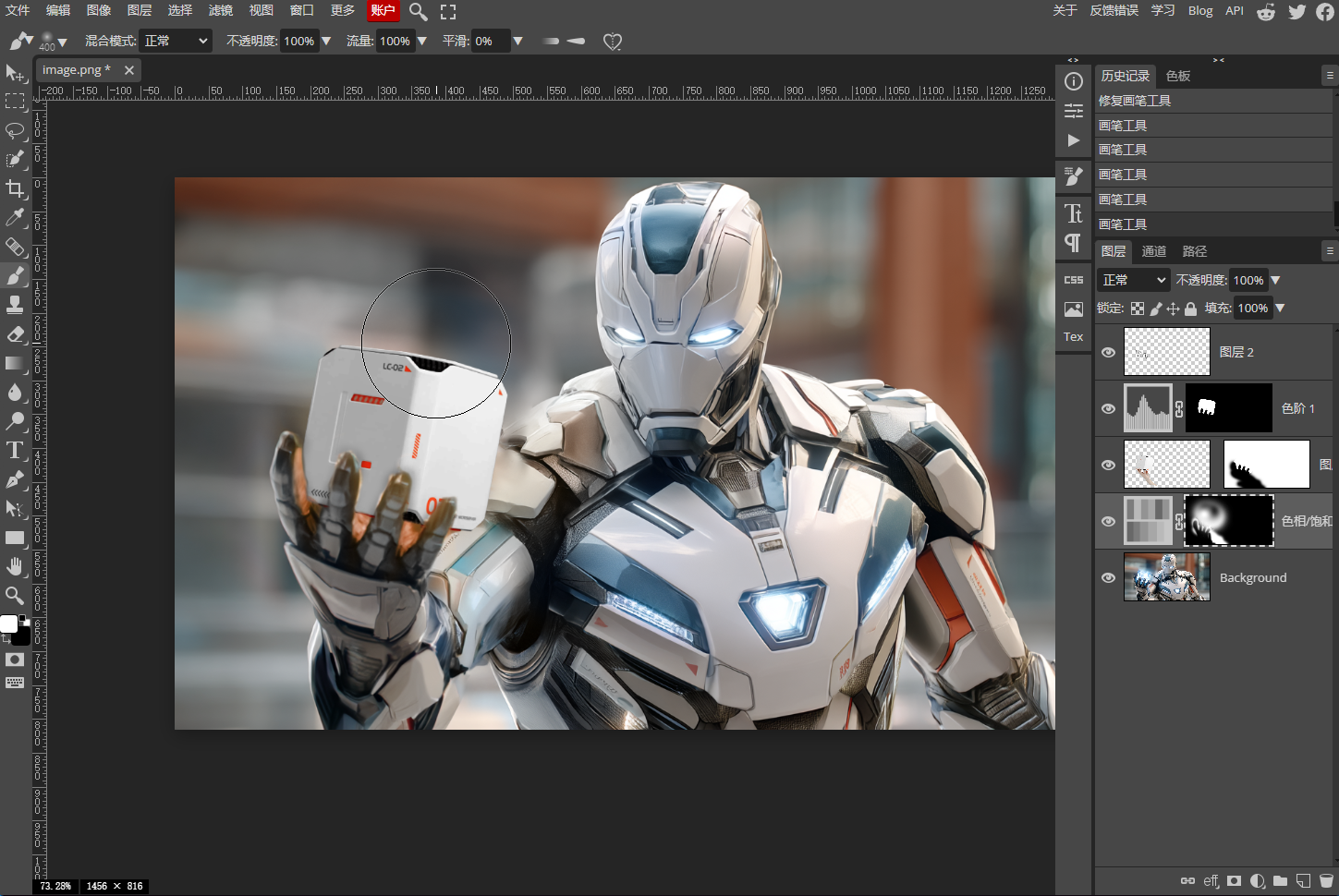Delete layer using trash icon
The image size is (1339, 896).
(x=1326, y=881)
